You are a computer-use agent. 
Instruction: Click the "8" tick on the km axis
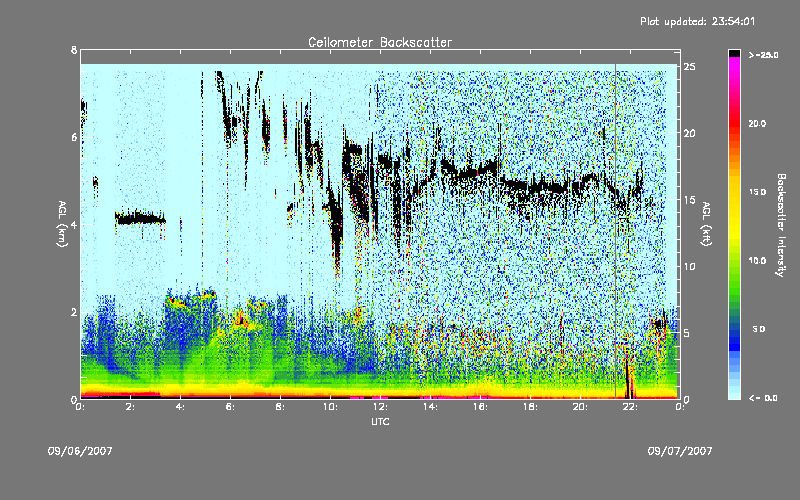(74, 50)
